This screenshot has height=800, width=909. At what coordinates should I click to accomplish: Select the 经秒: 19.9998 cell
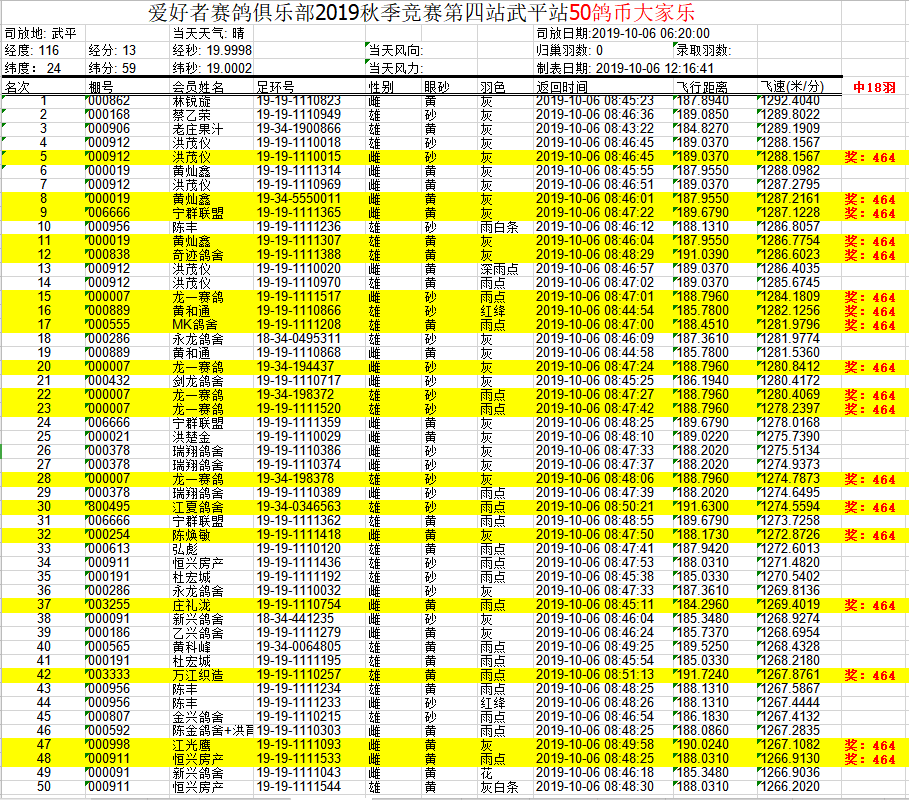(212, 50)
